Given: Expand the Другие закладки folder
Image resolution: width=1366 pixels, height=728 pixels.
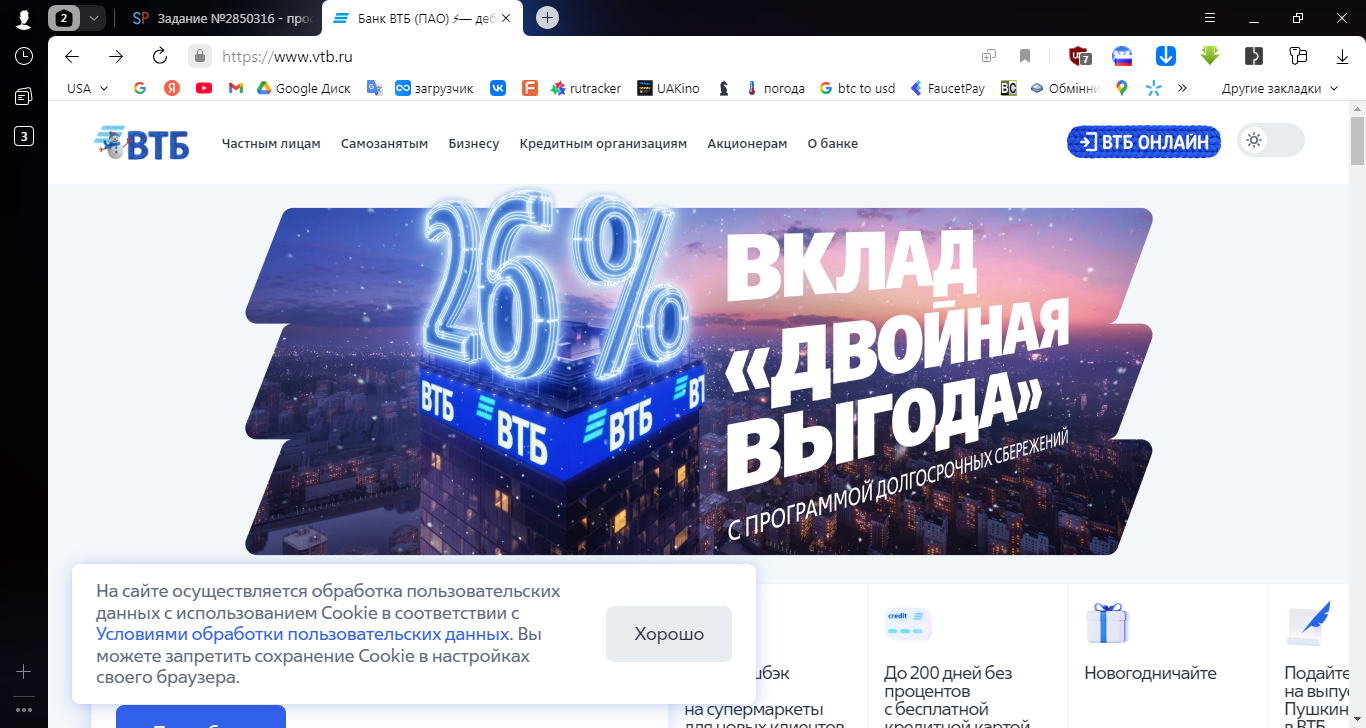Looking at the screenshot, I should [x=1279, y=88].
